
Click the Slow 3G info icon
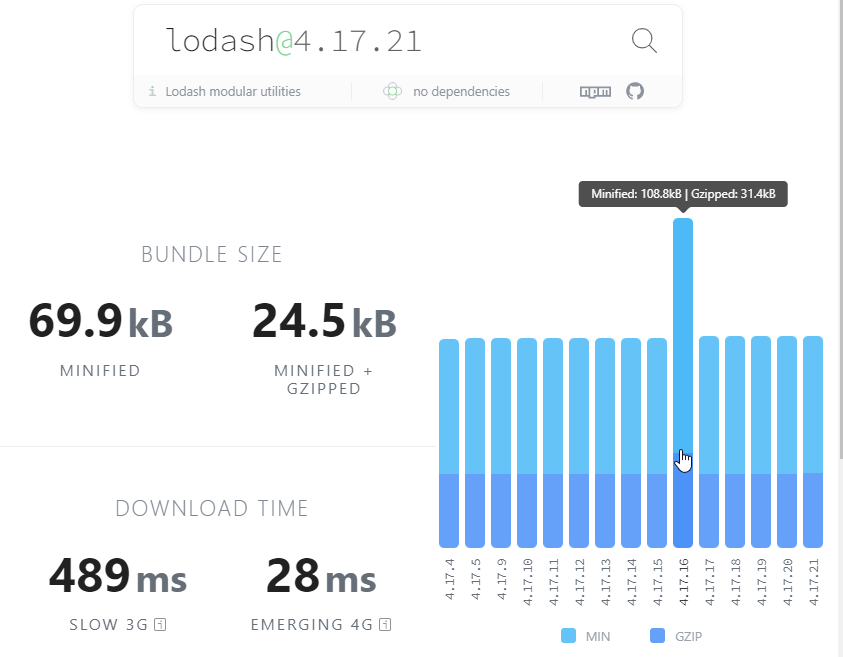[160, 624]
